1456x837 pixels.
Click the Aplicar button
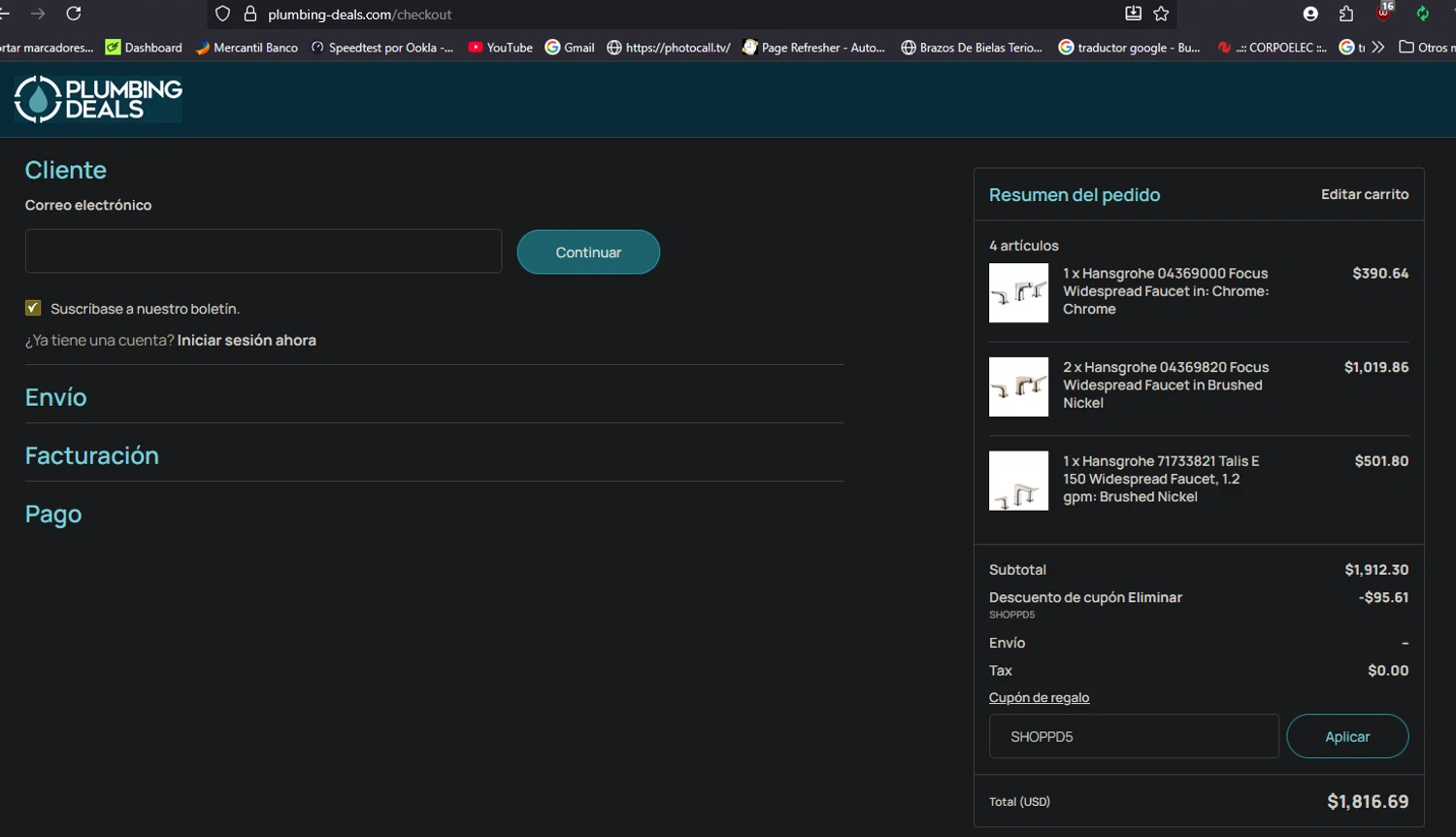[1347, 736]
